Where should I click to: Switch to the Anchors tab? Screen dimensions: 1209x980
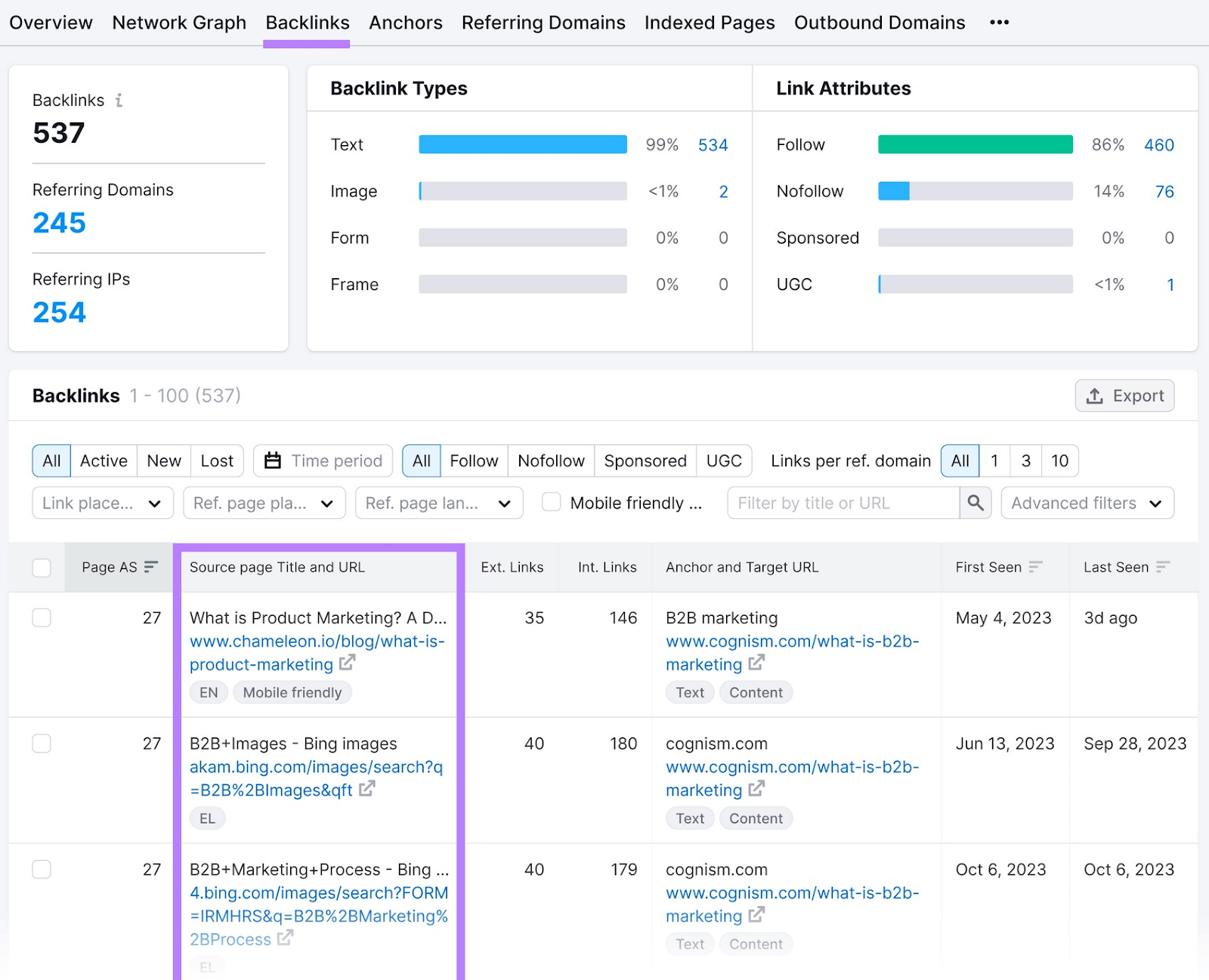tap(405, 23)
